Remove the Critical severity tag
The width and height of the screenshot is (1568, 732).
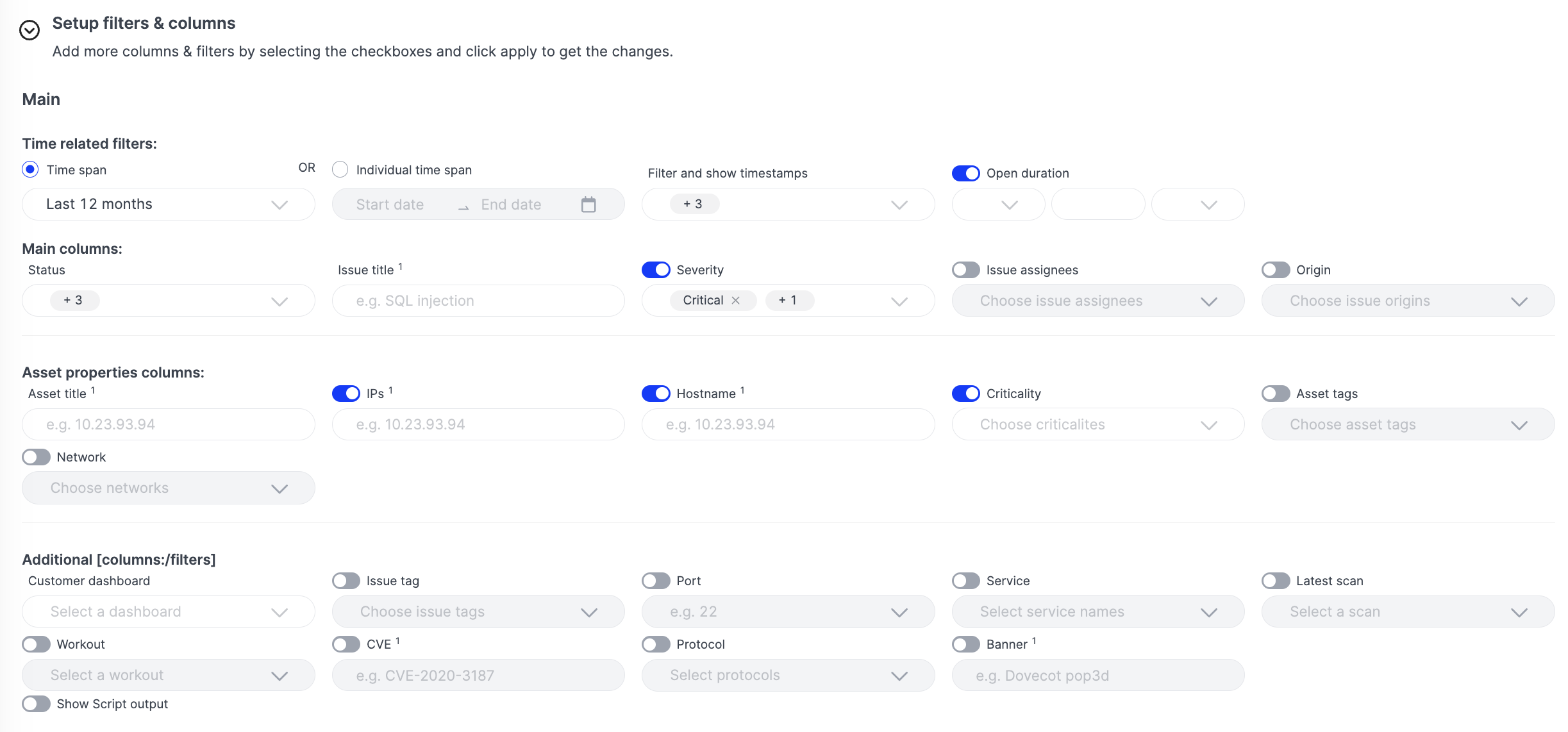[736, 301]
